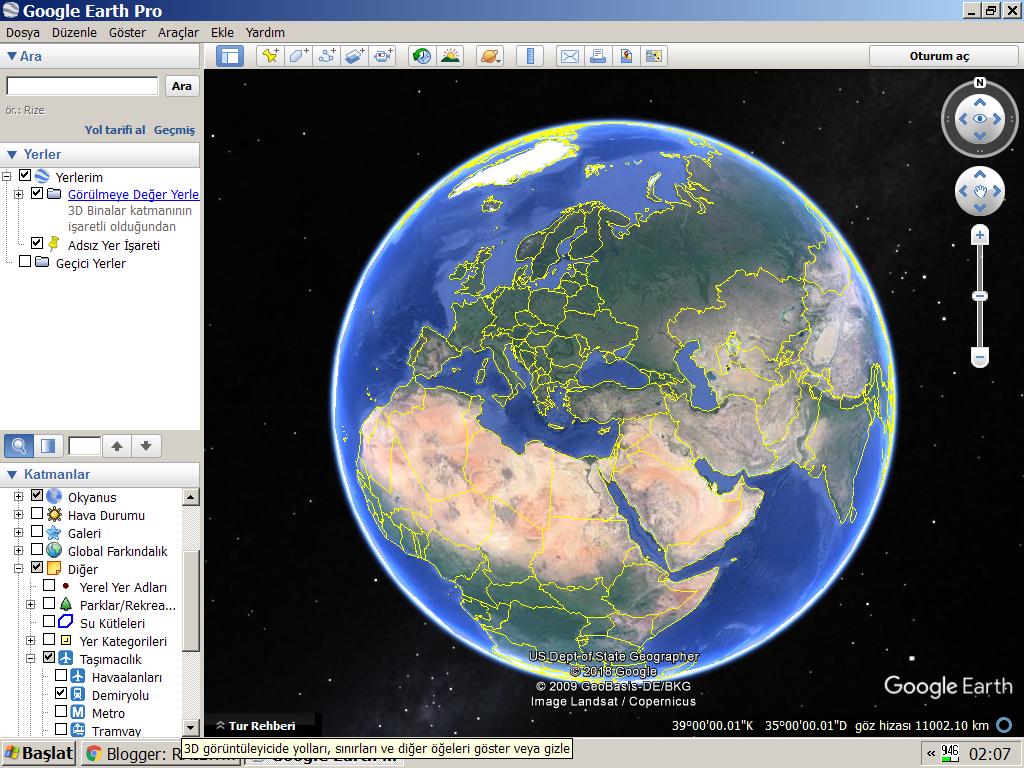This screenshot has height=768, width=1024.
Task: Click the email envelope icon
Action: (x=569, y=56)
